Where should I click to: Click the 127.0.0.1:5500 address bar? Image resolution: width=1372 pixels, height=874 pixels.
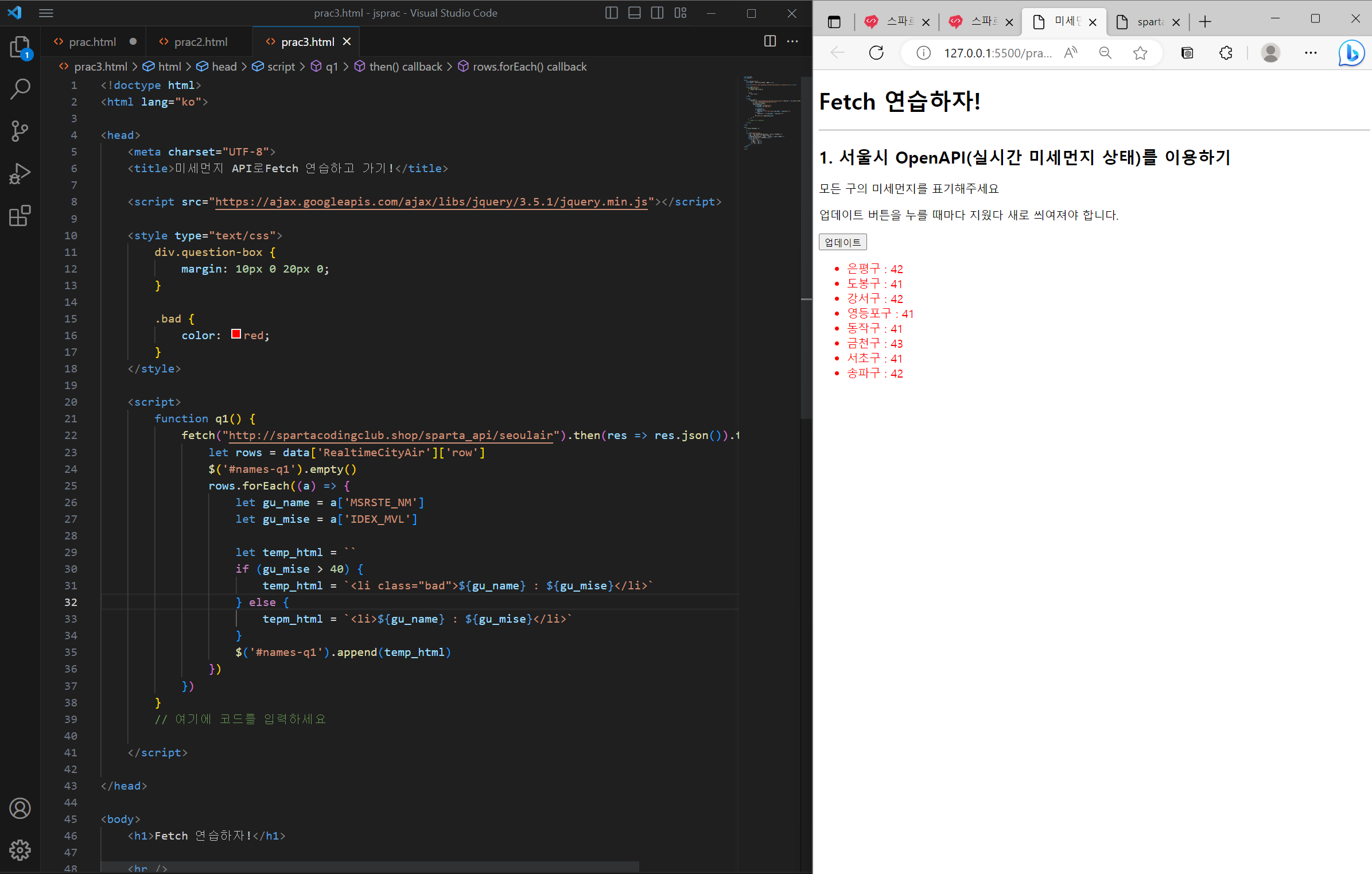pos(998,53)
